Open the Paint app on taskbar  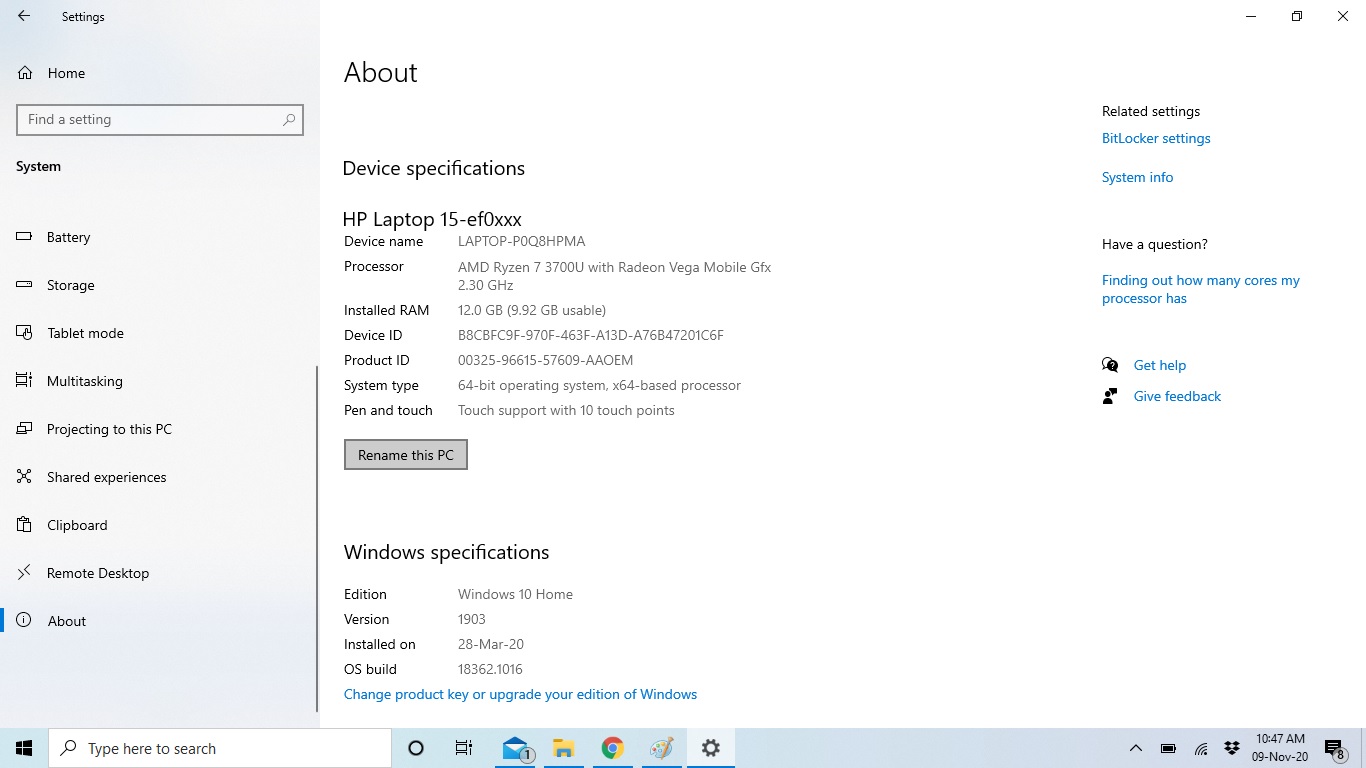(x=661, y=748)
